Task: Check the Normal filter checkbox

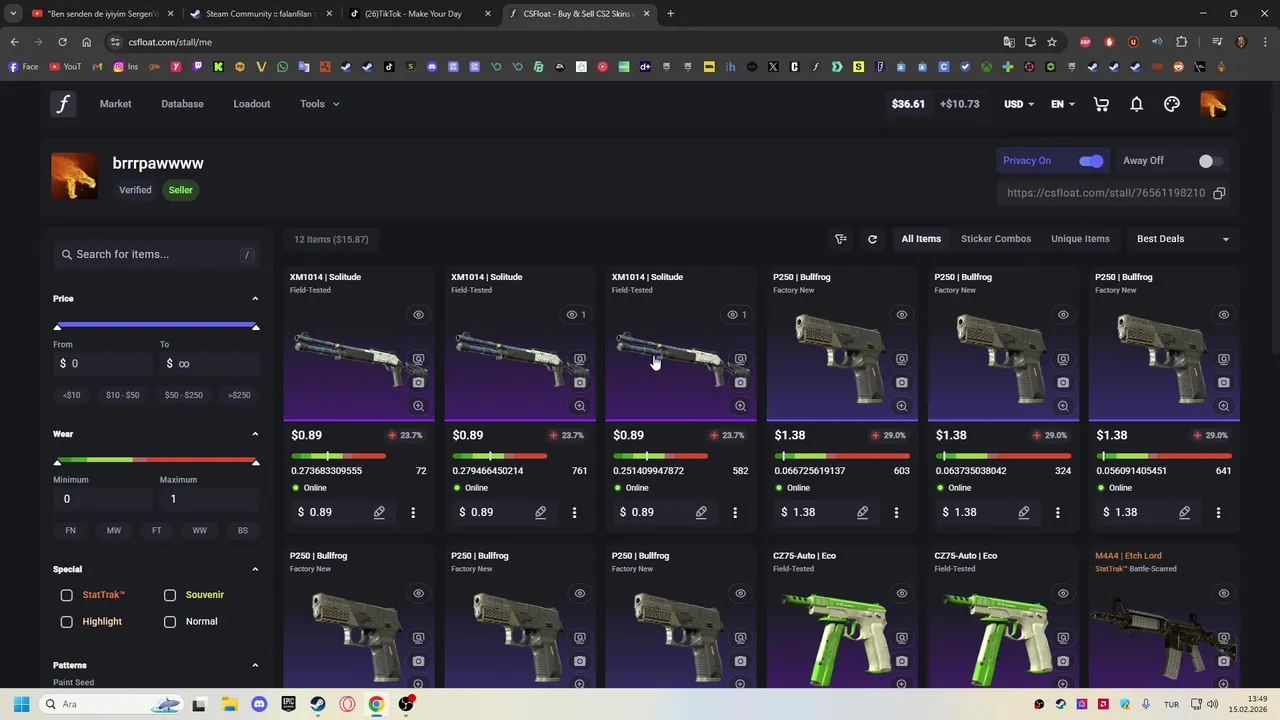Action: [170, 622]
